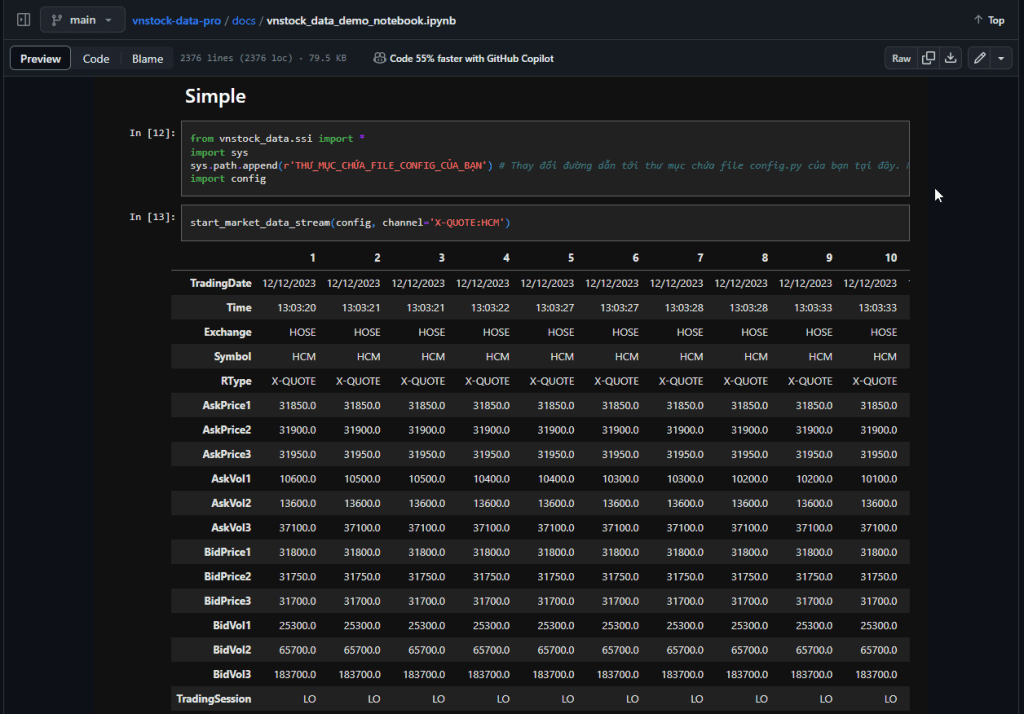Click Code 55% faster with Copilot link

coord(471,58)
